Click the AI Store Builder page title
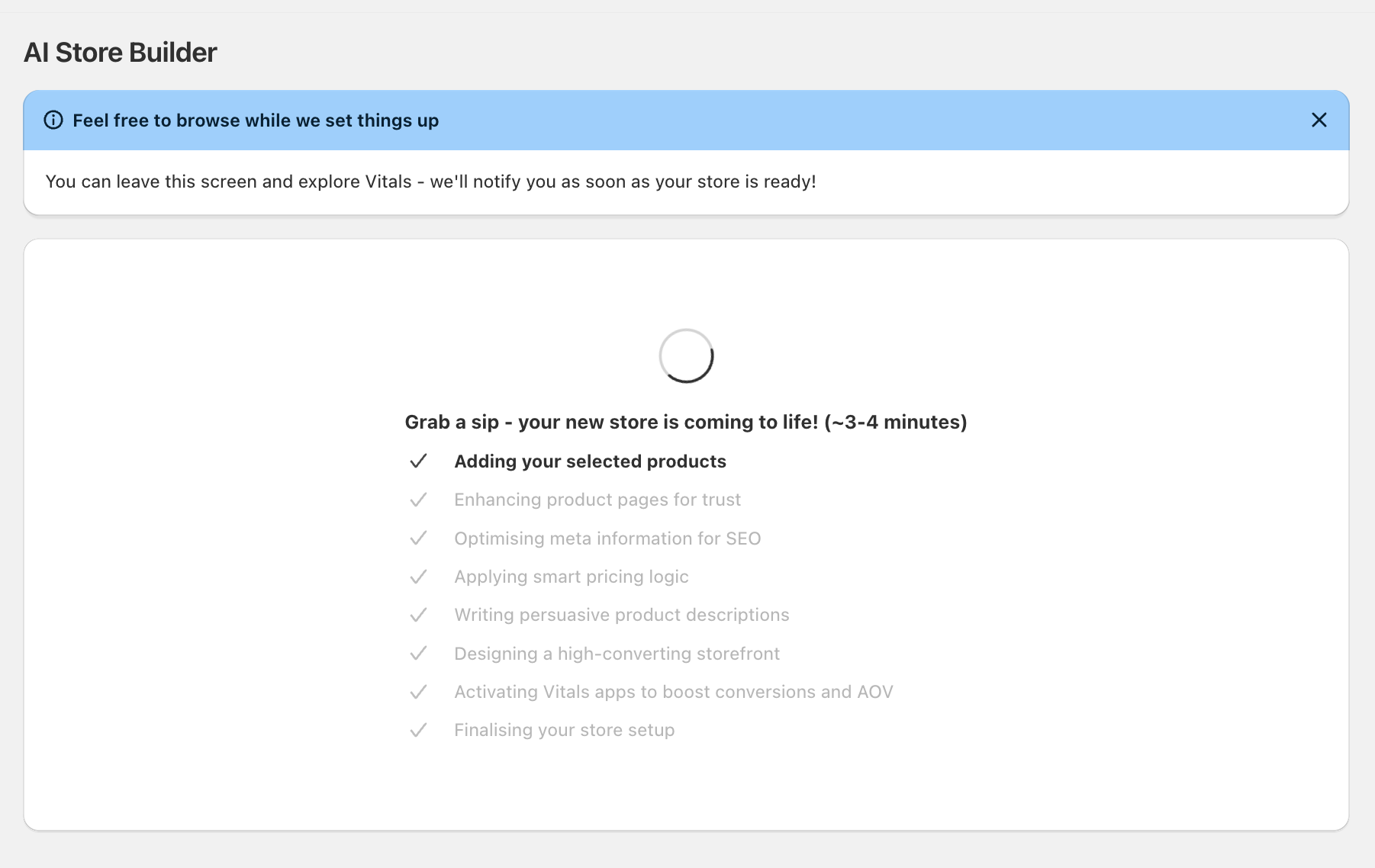This screenshot has height=868, width=1375. [121, 53]
